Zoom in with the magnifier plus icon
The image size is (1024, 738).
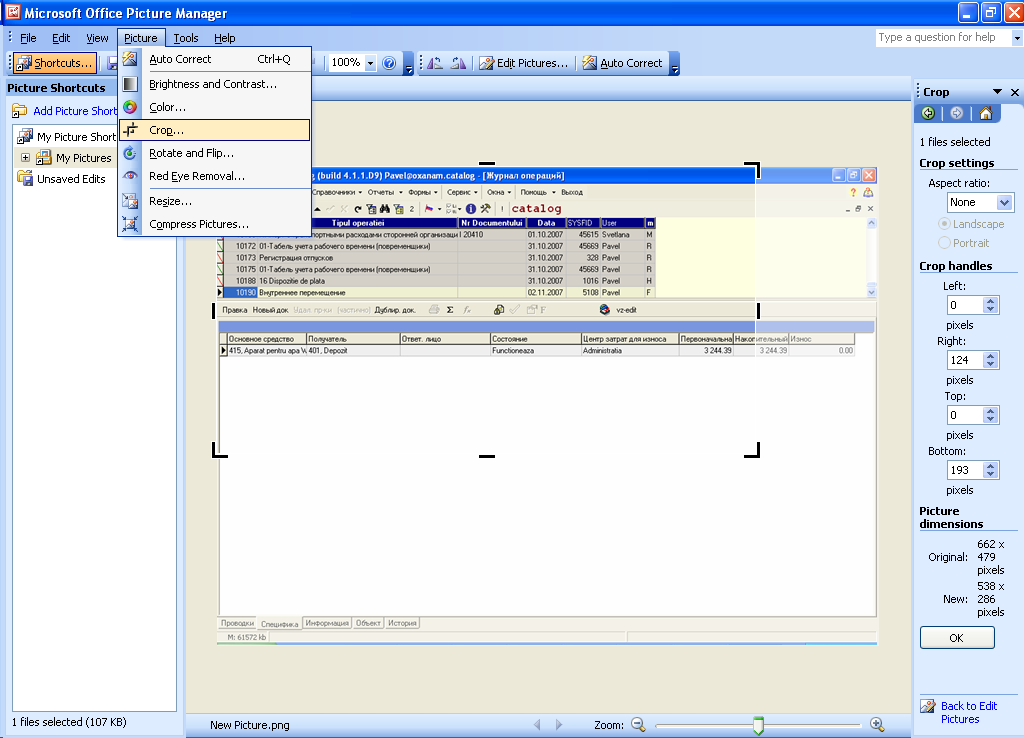[x=877, y=724]
